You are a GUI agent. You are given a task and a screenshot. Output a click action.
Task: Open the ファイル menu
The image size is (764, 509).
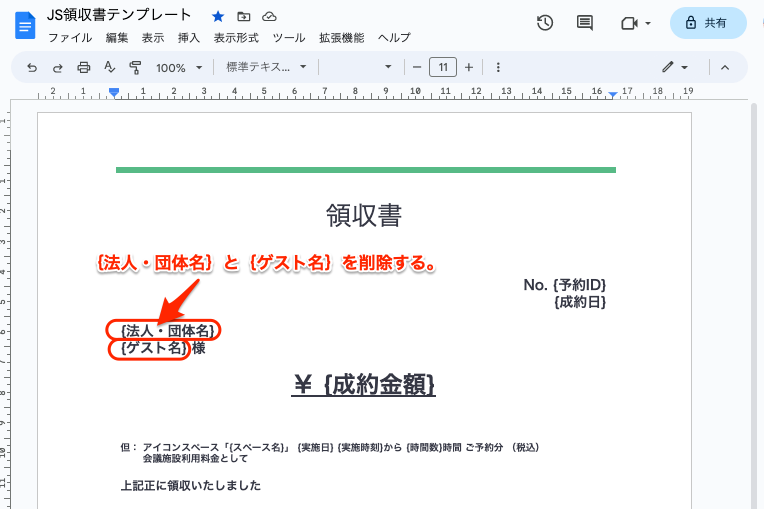tap(70, 38)
